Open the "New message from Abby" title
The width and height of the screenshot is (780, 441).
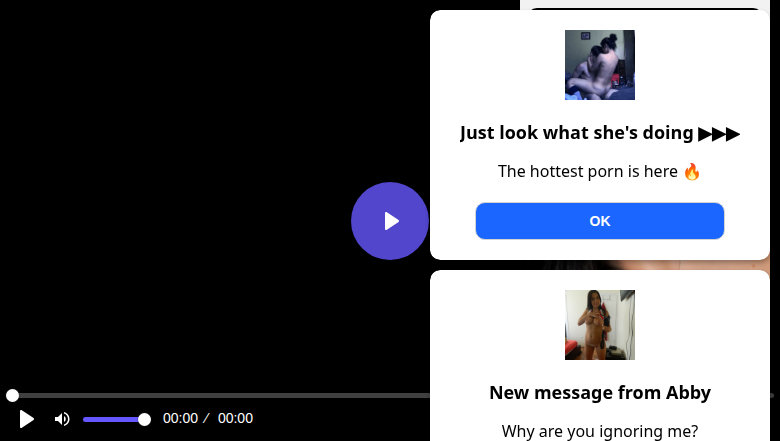click(599, 392)
